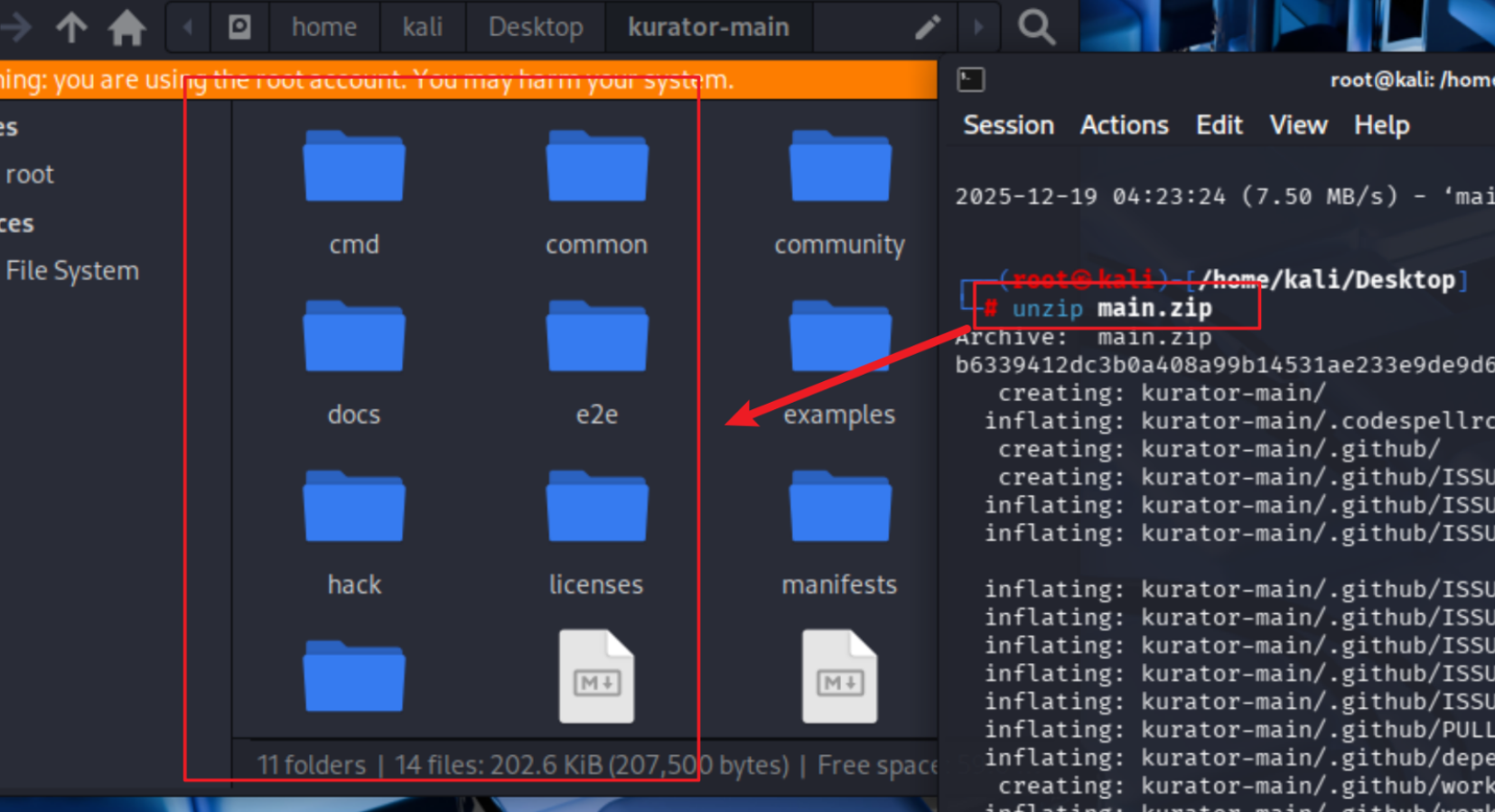This screenshot has width=1495, height=812.
Task: Select the 'kali' path segment
Action: click(422, 27)
